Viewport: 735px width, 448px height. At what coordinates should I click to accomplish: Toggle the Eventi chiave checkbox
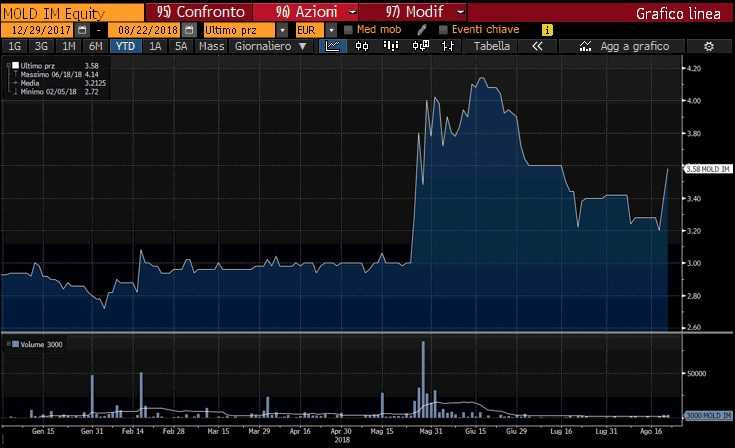(x=443, y=30)
